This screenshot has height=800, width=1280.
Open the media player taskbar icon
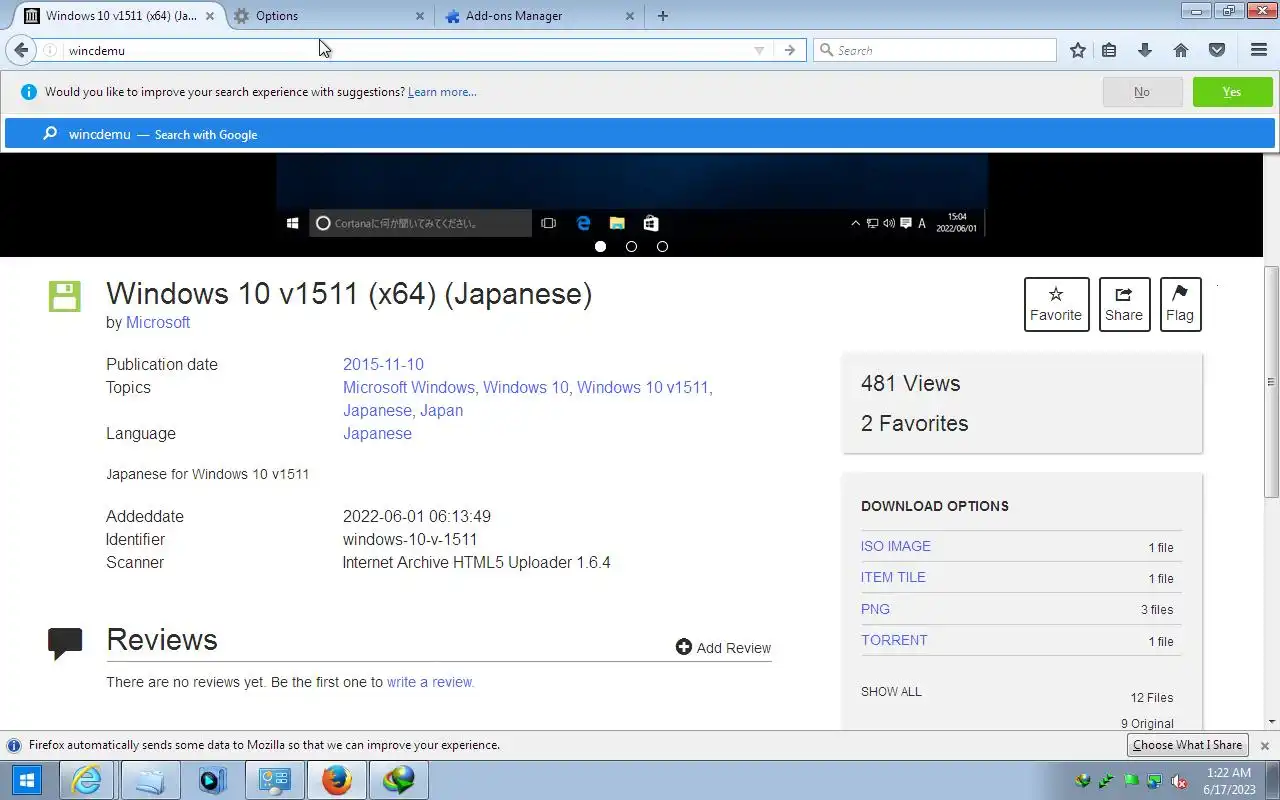tap(212, 780)
